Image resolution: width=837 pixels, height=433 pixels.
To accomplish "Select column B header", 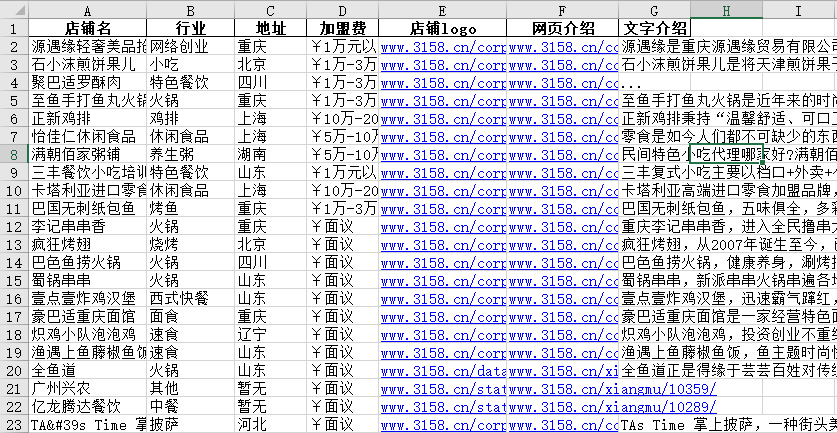I will click(x=191, y=10).
